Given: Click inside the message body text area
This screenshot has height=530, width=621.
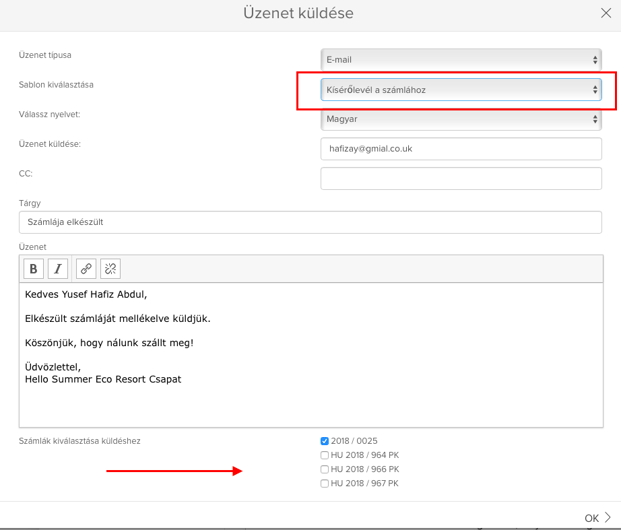Looking at the screenshot, I should 311,355.
